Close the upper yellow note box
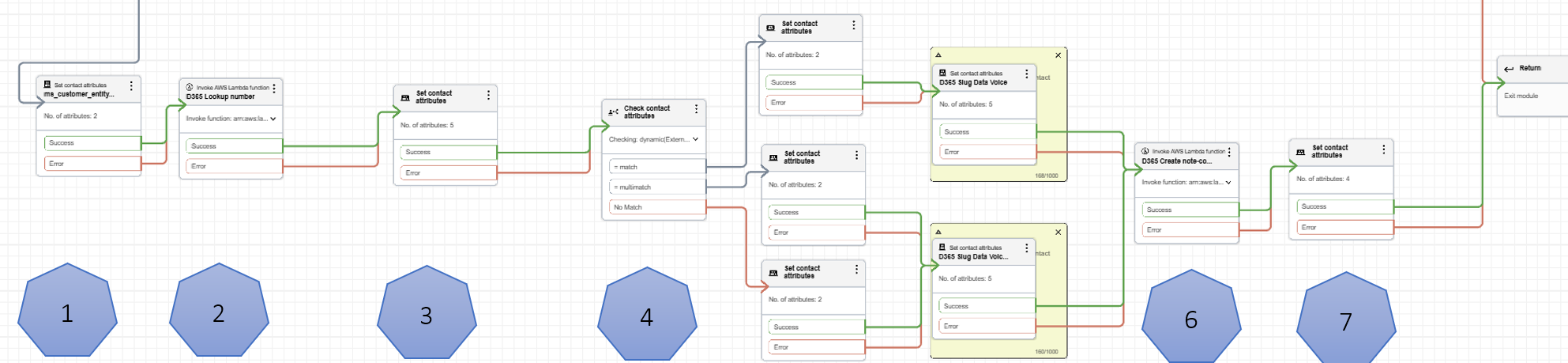1568x363 pixels. click(1058, 55)
